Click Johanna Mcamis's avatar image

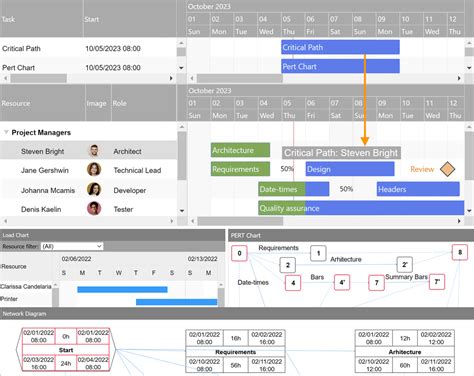[x=94, y=190]
